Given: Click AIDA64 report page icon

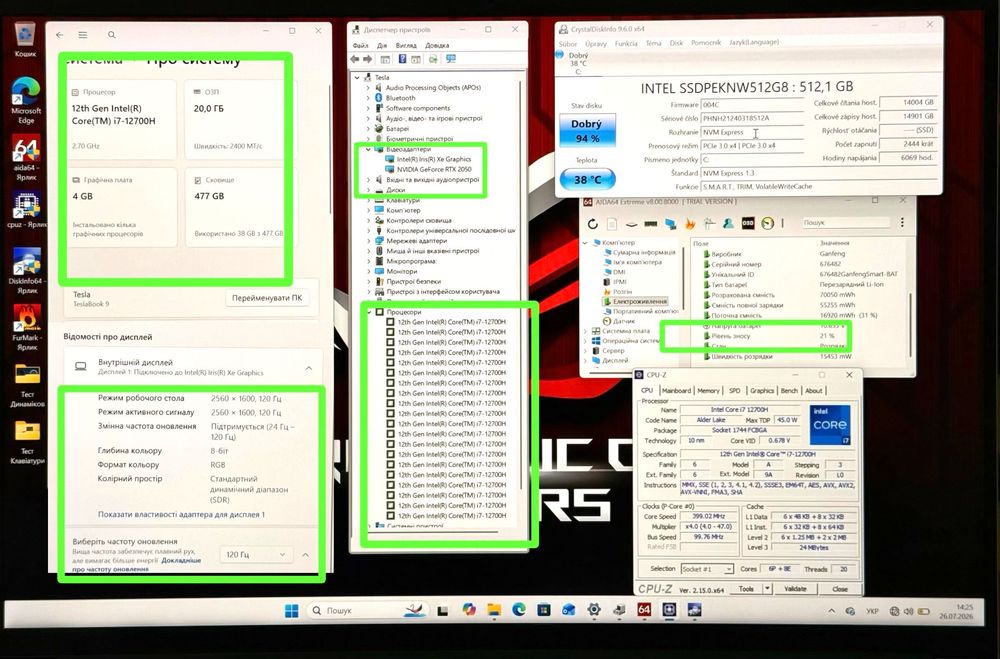Looking at the screenshot, I should point(612,224).
